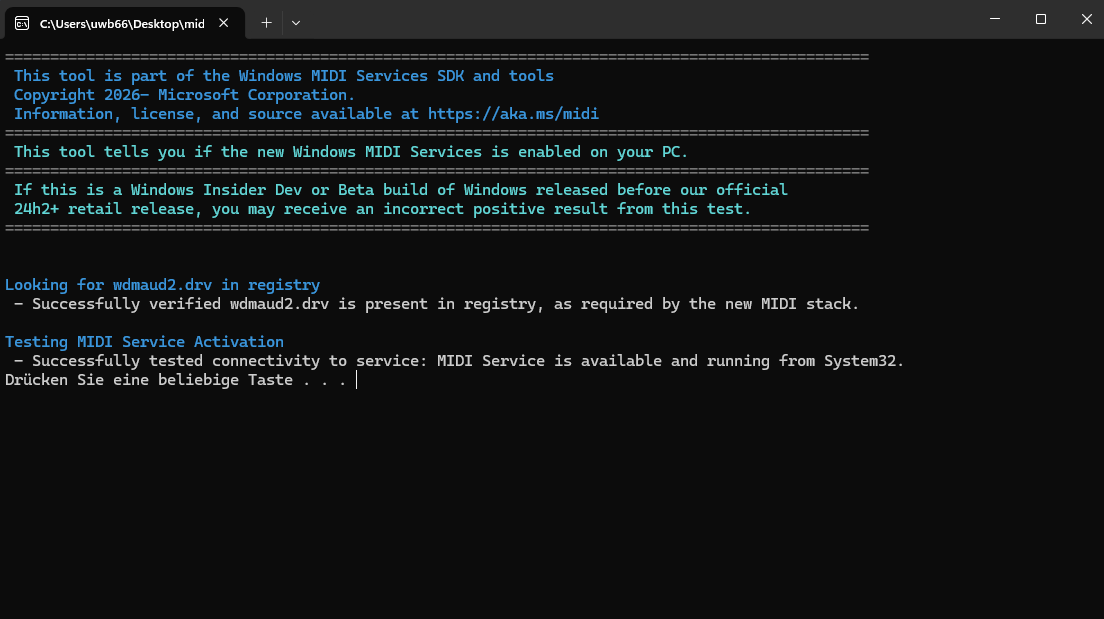Open a new terminal tab with plus icon
This screenshot has width=1104, height=619.
pyautogui.click(x=266, y=22)
